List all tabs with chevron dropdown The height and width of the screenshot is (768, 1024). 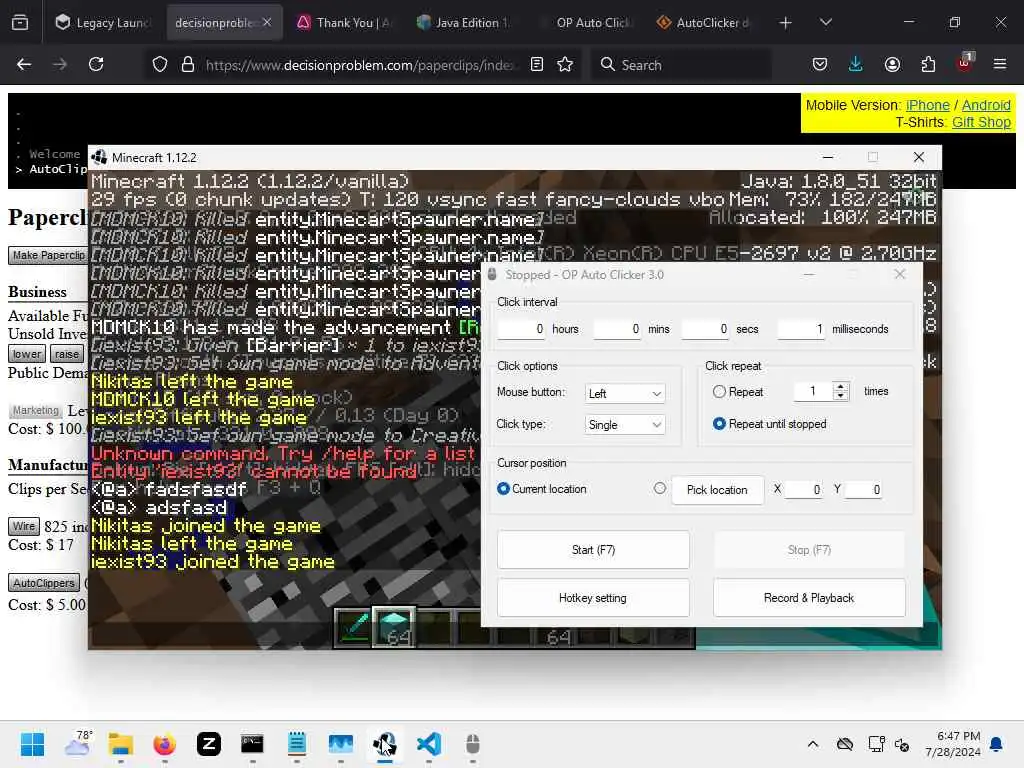click(826, 23)
